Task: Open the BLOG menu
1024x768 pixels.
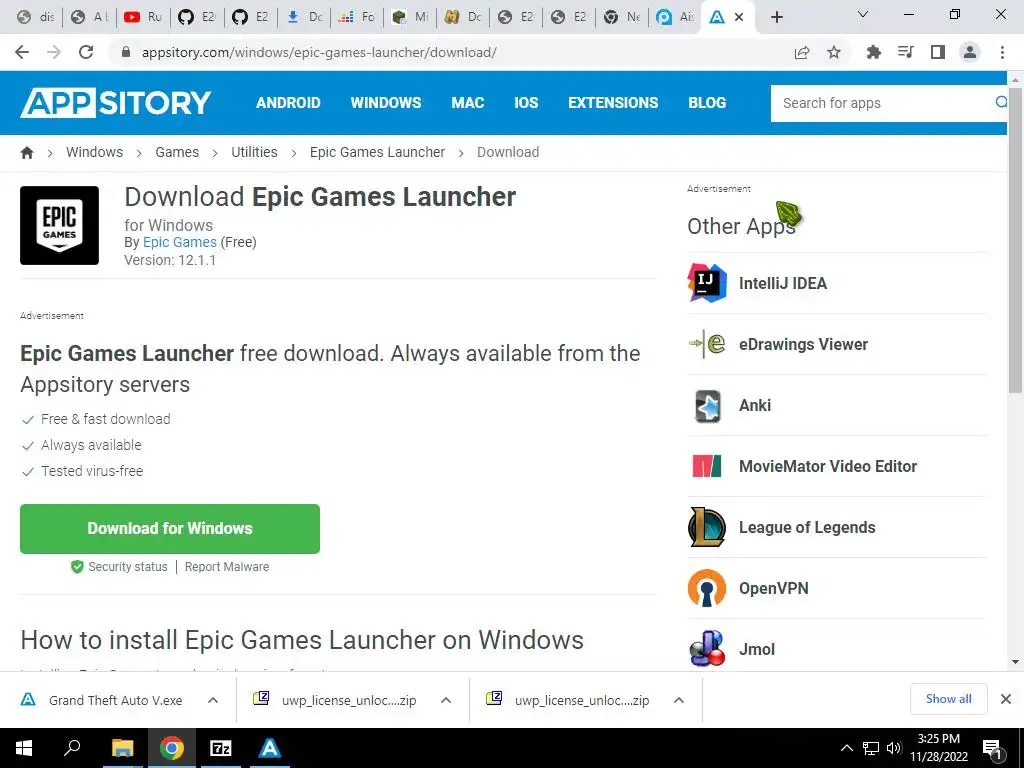Action: pos(707,103)
